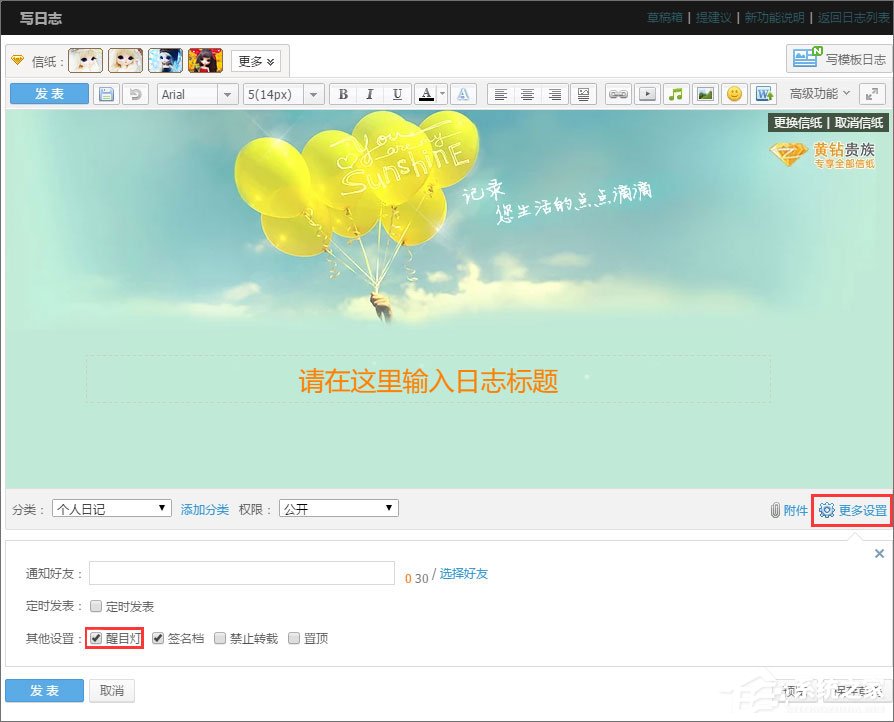Viewport: 894px width, 722px height.
Task: Open the 高级功能 menu
Action: pos(817,94)
